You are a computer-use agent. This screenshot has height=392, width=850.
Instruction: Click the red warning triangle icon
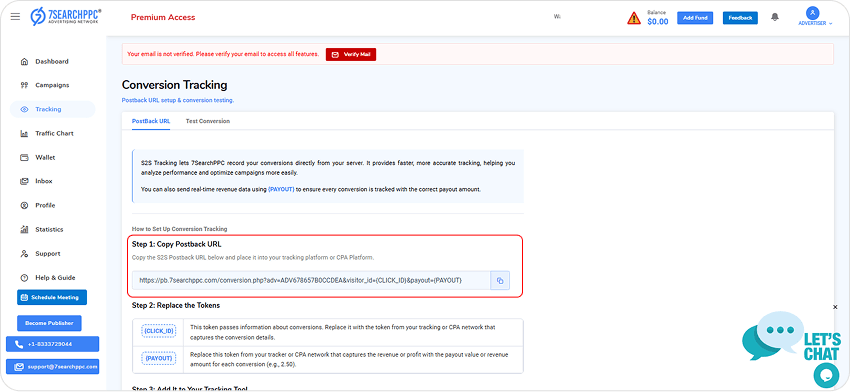[634, 18]
